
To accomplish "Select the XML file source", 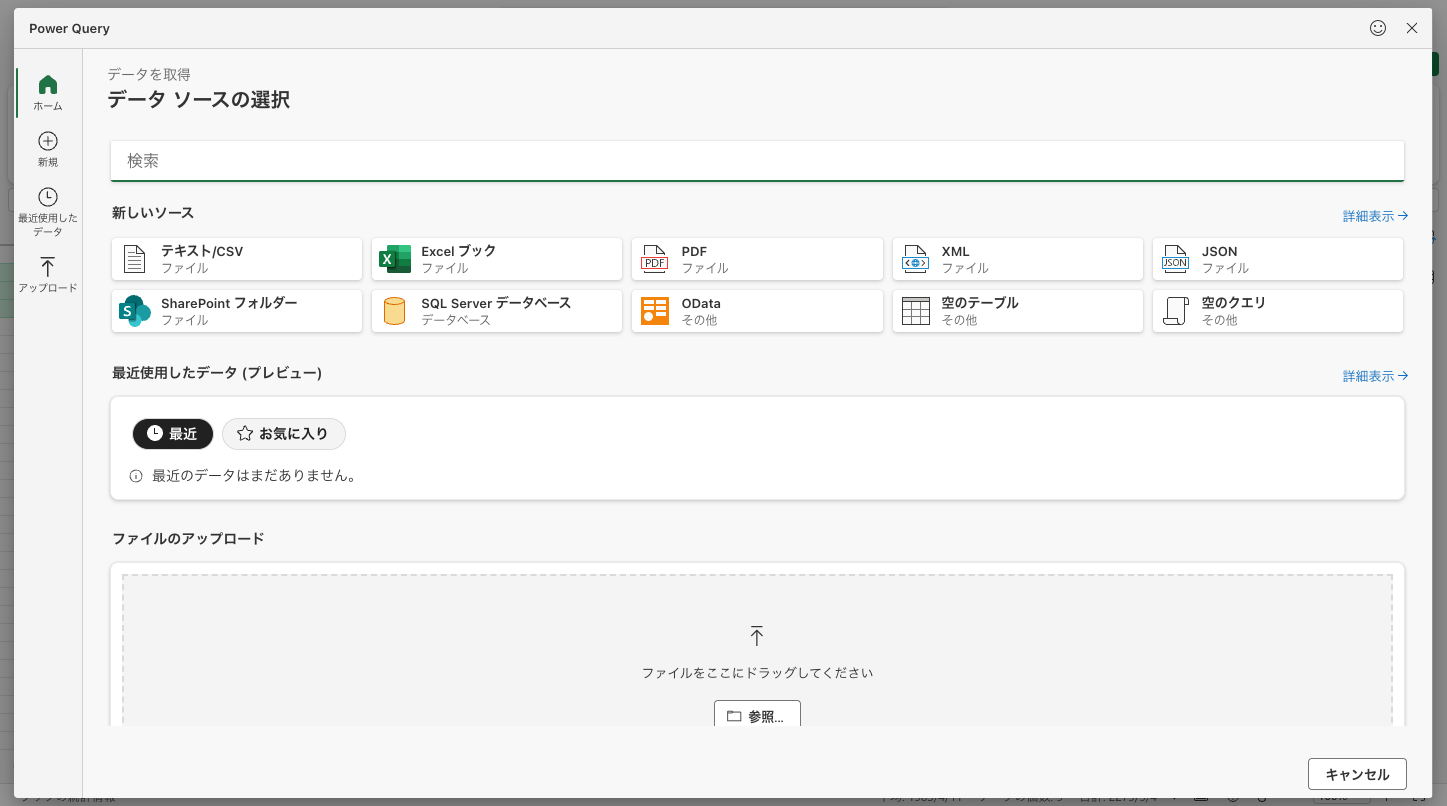I will (1018, 259).
